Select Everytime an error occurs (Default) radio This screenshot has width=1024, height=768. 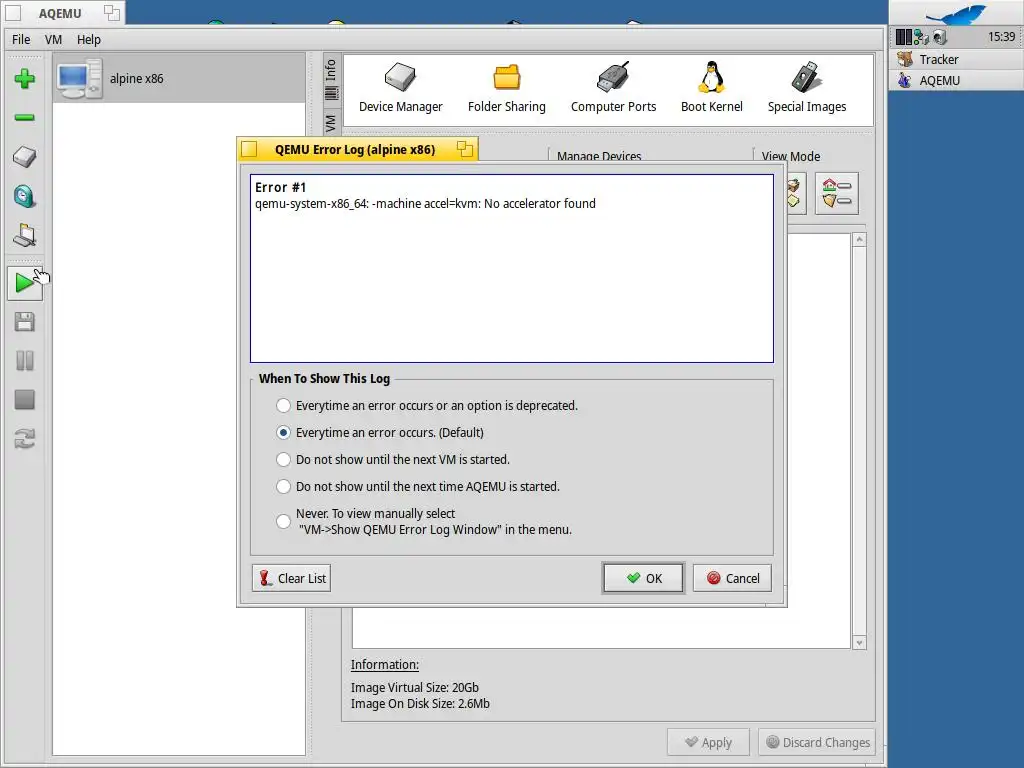(x=283, y=432)
